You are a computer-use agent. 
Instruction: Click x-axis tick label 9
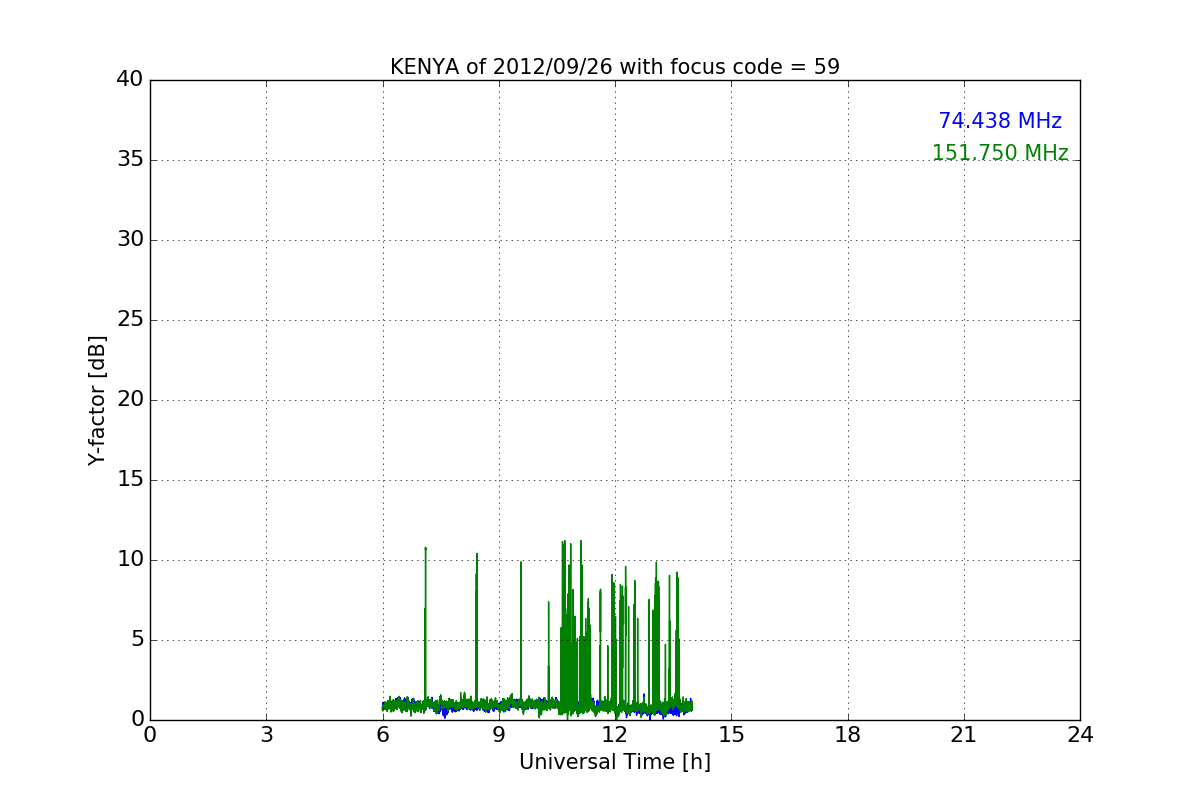pos(499,735)
